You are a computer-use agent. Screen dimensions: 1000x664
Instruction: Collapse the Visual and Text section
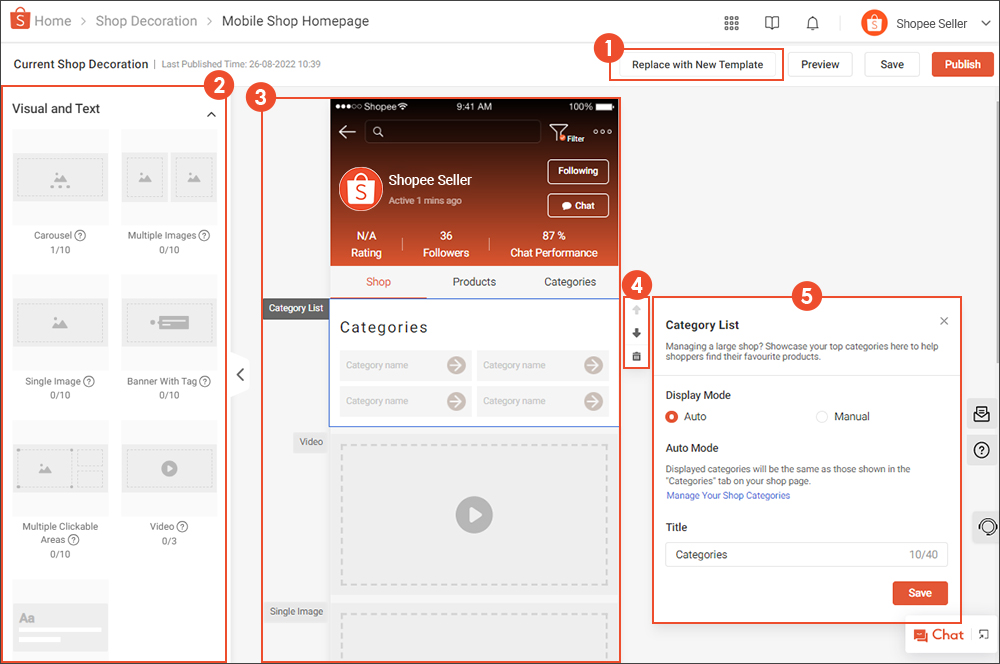point(211,113)
